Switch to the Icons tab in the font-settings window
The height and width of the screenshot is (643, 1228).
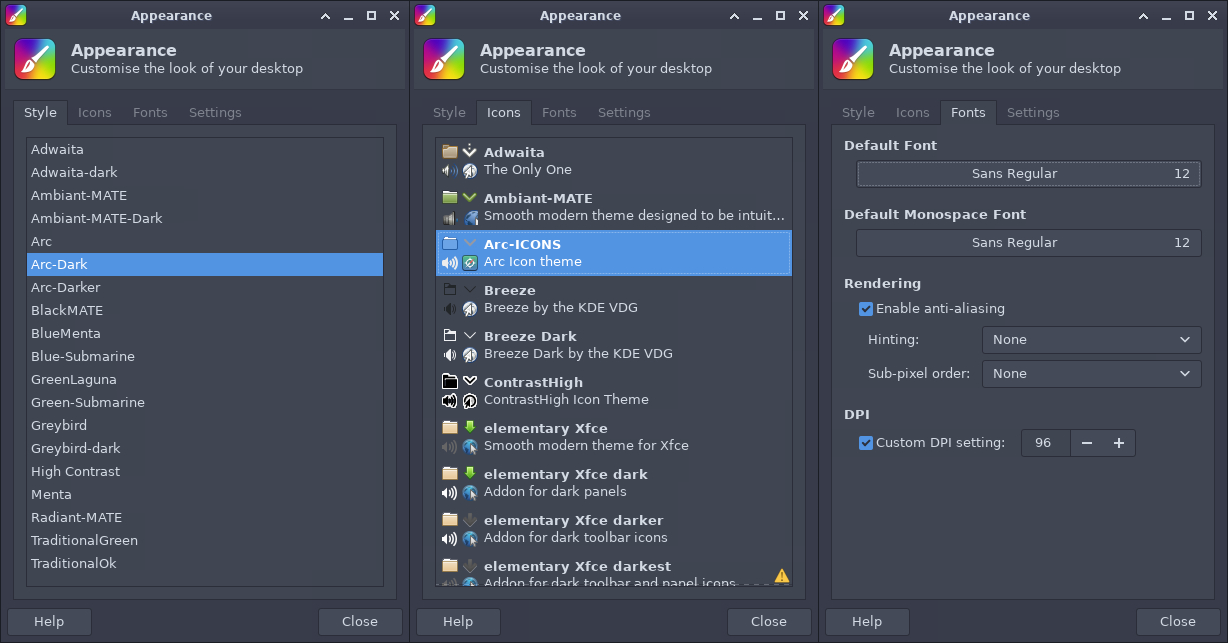pos(912,113)
